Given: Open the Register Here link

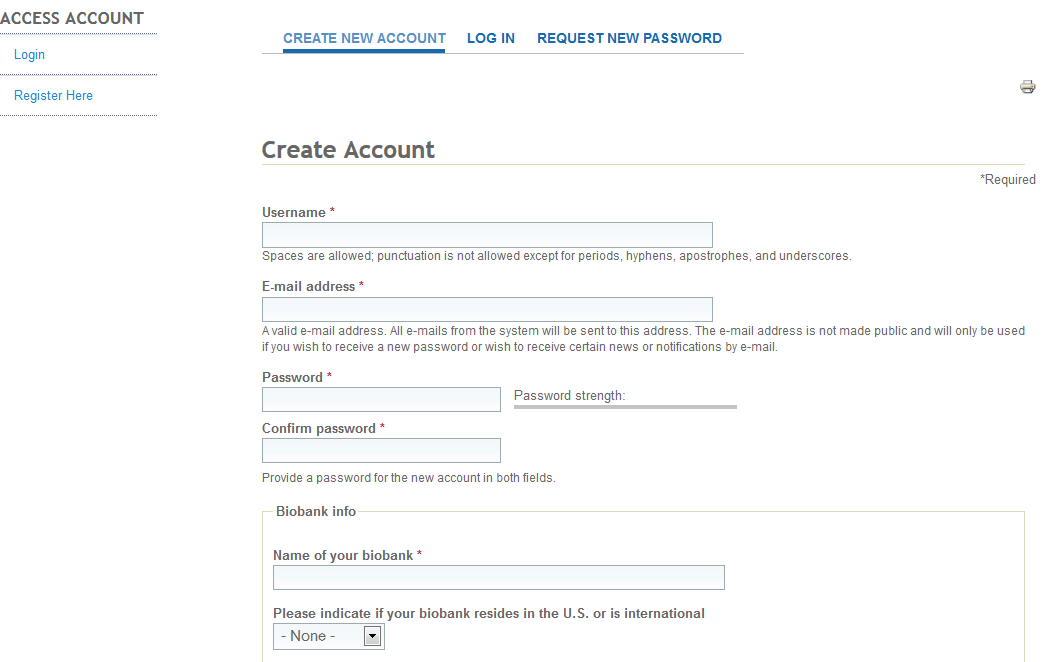Looking at the screenshot, I should (x=53, y=96).
